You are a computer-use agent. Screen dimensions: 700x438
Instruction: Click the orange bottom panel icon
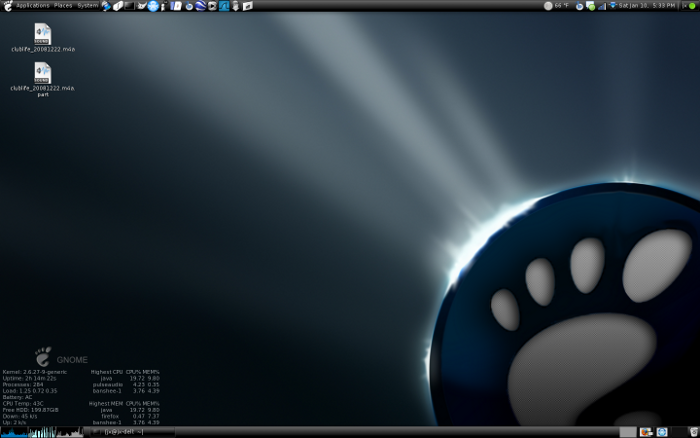pos(646,432)
